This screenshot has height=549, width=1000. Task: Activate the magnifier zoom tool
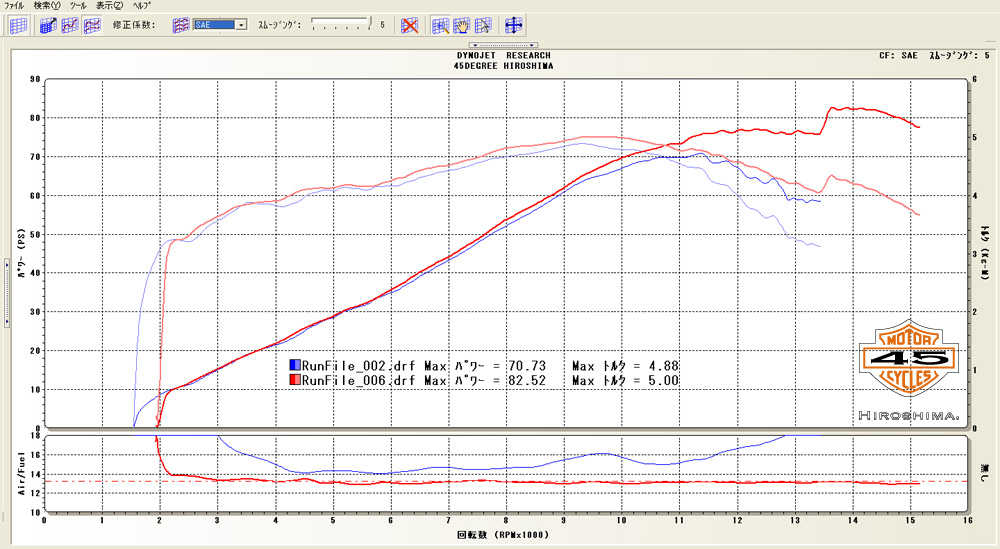[x=440, y=25]
